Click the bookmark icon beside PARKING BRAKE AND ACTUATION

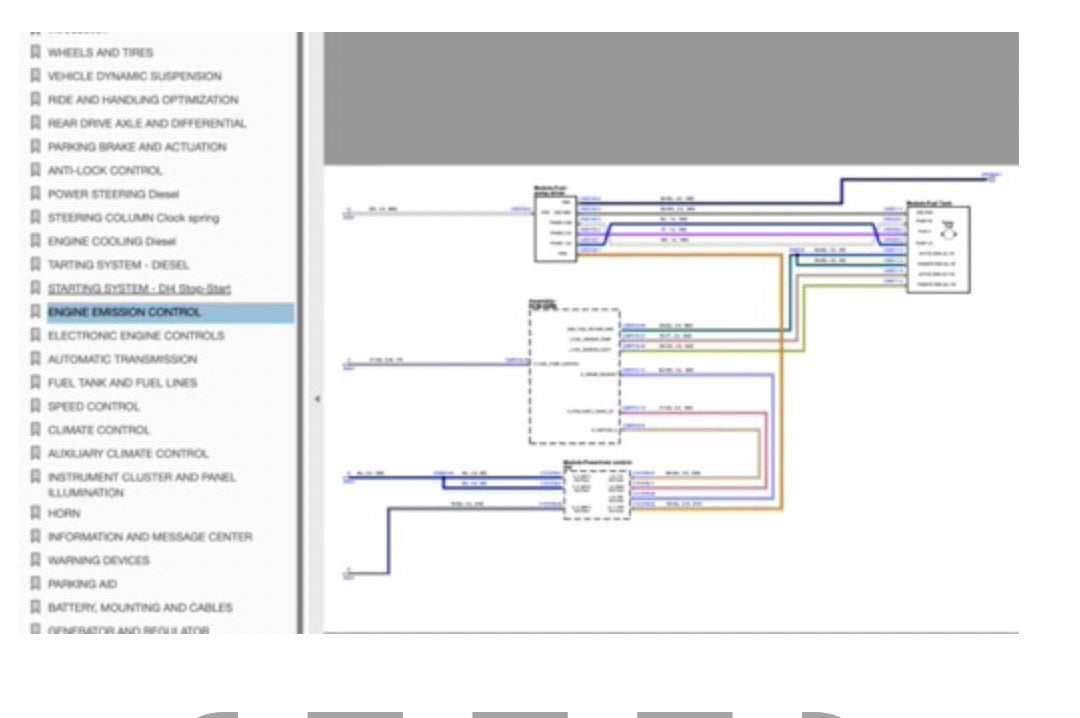pos(36,146)
